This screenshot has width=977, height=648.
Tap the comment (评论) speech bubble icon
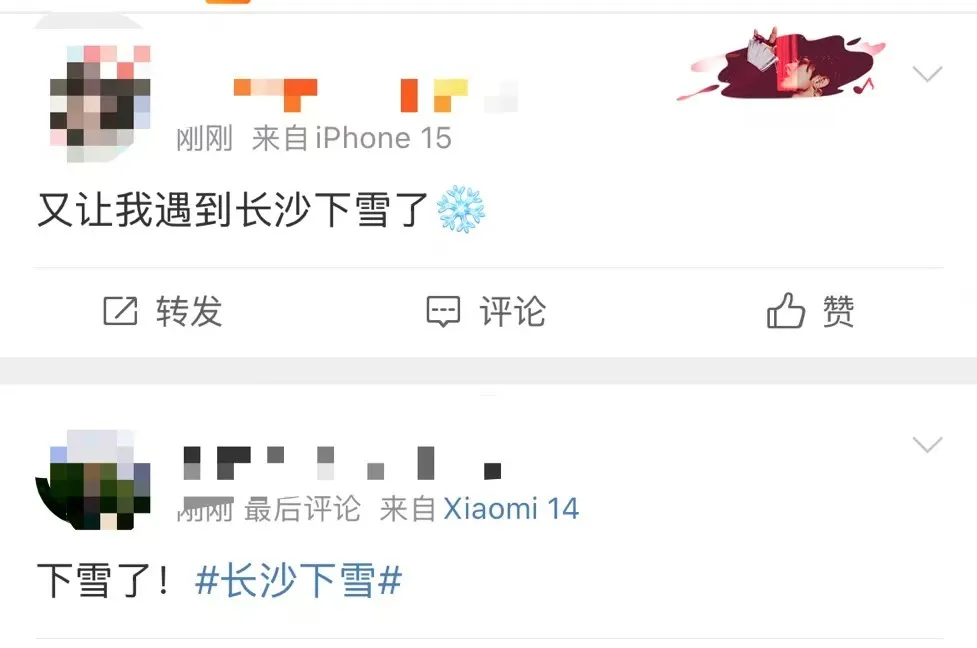pos(443,312)
